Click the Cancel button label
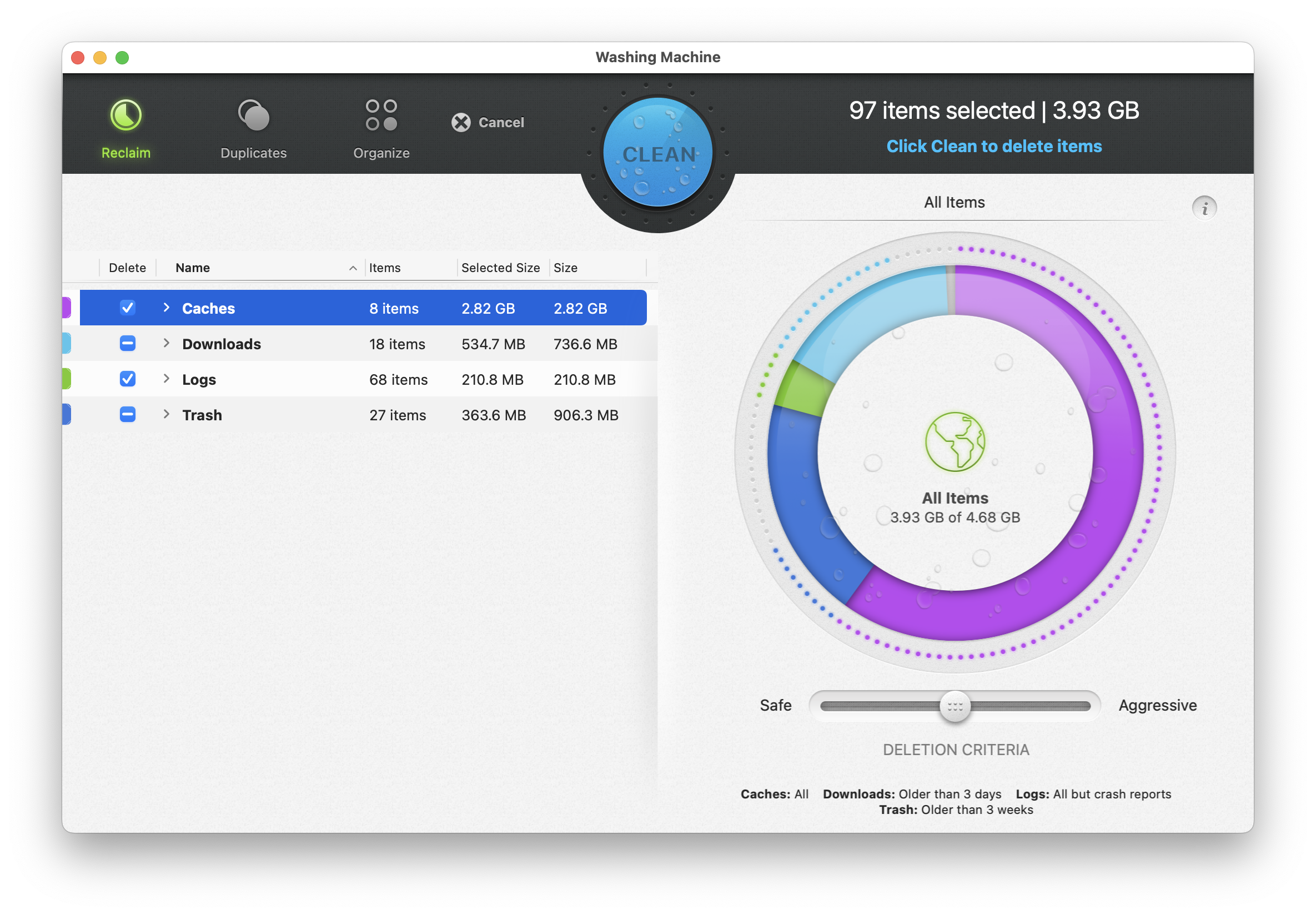Viewport: 1316px width, 915px height. coord(501,122)
